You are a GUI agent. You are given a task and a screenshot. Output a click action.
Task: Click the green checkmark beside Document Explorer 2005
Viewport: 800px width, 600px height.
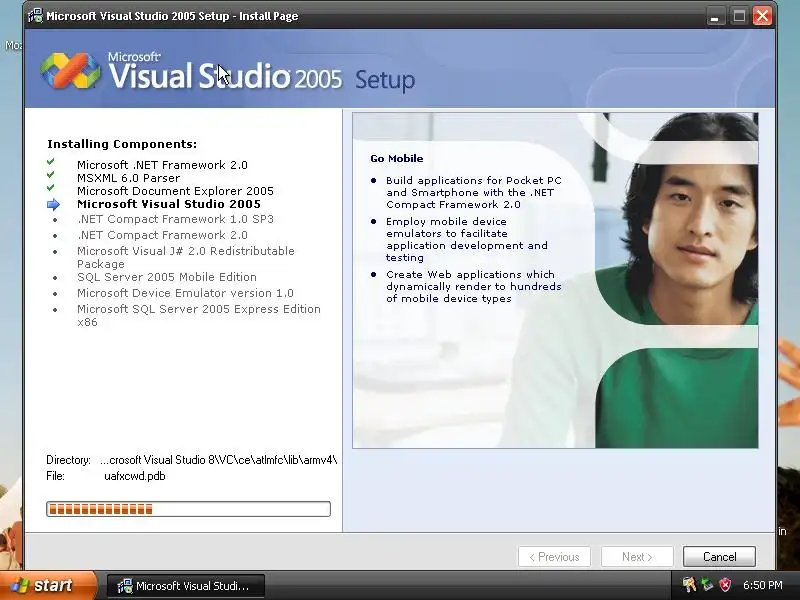point(51,188)
